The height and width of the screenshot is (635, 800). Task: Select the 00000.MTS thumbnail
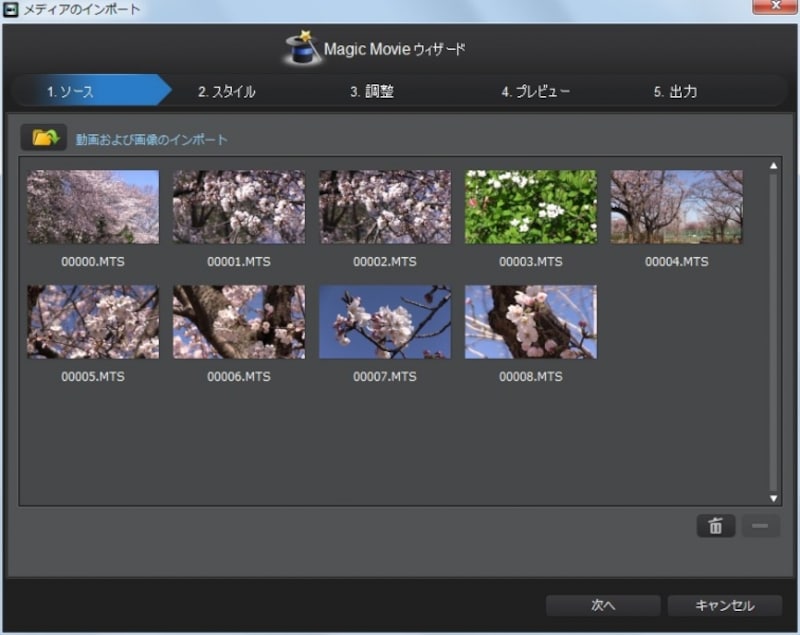click(x=93, y=207)
